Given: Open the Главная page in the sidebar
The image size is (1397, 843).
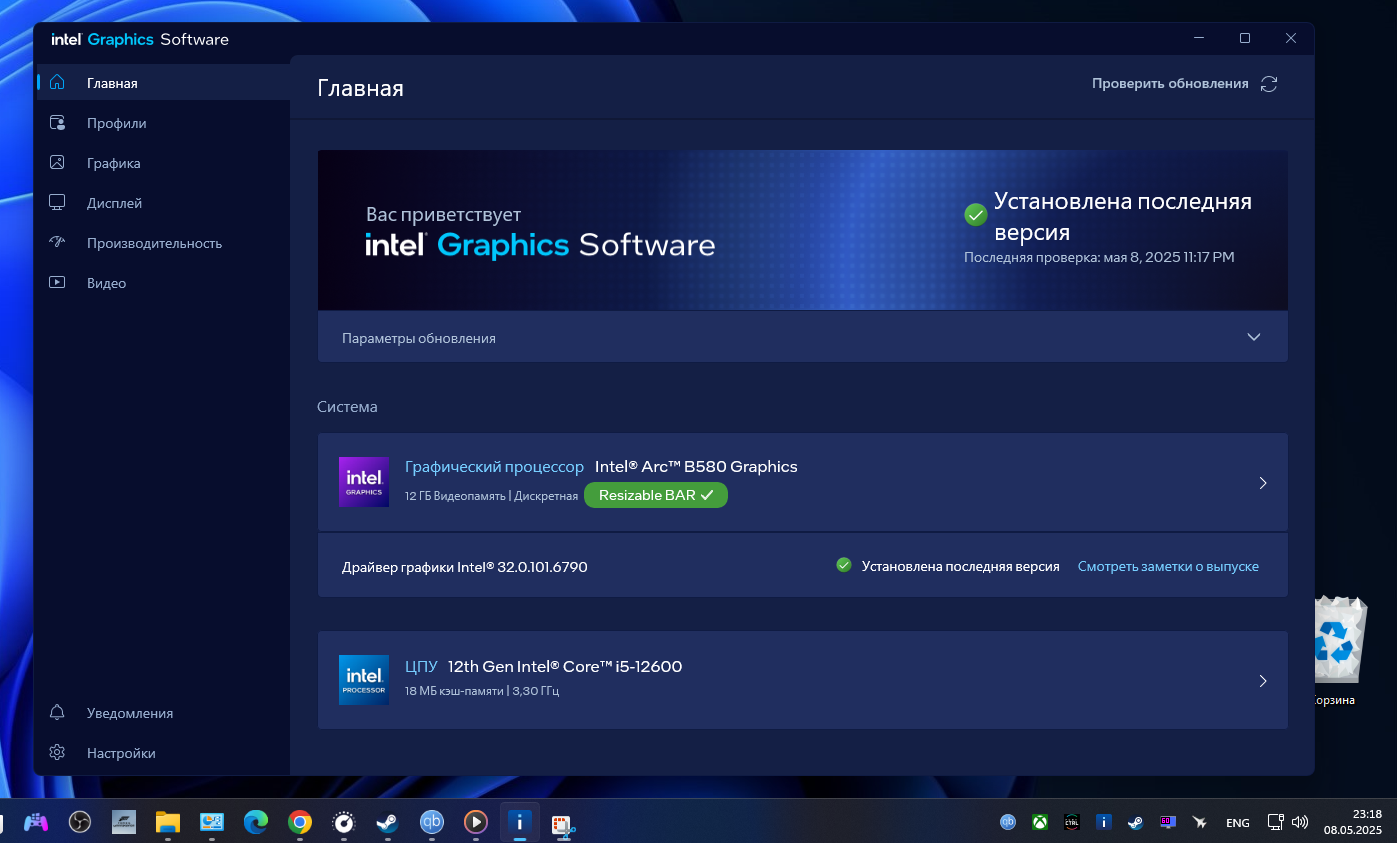Looking at the screenshot, I should click(163, 83).
